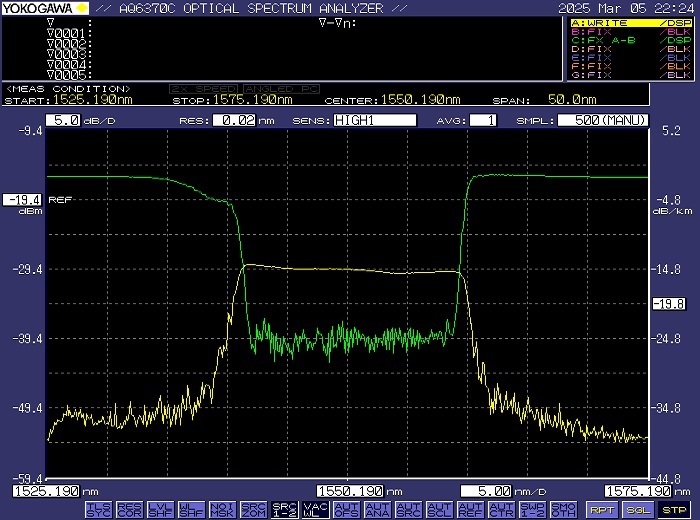Click marker row ∇0005
This screenshot has height=520, width=700.
click(x=69, y=75)
